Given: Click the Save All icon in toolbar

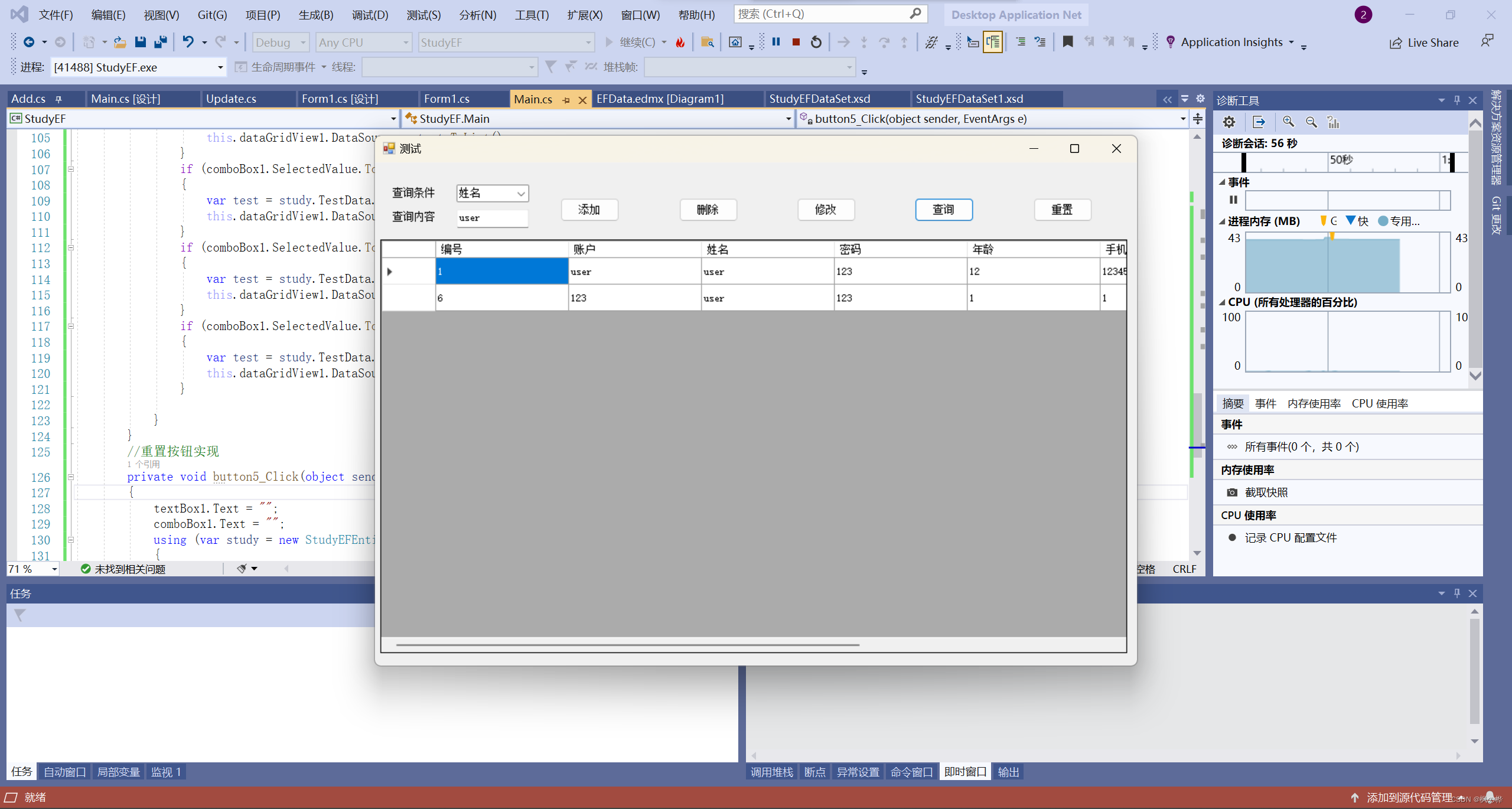Looking at the screenshot, I should point(160,42).
